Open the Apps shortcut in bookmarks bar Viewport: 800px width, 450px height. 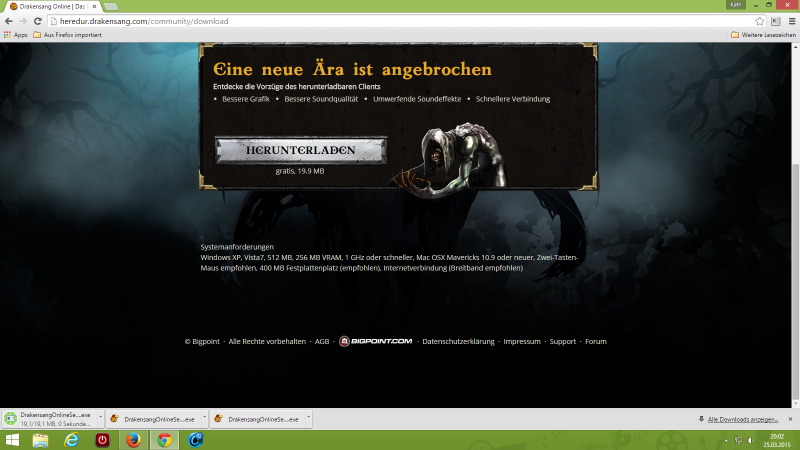pos(15,35)
